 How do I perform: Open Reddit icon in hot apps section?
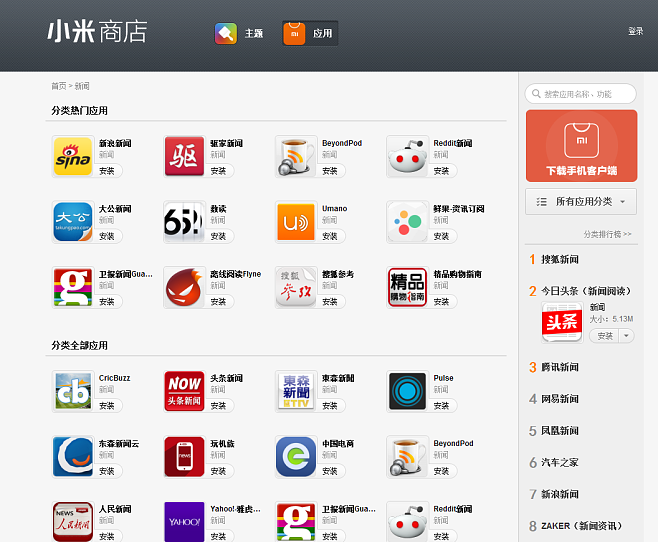[x=407, y=156]
